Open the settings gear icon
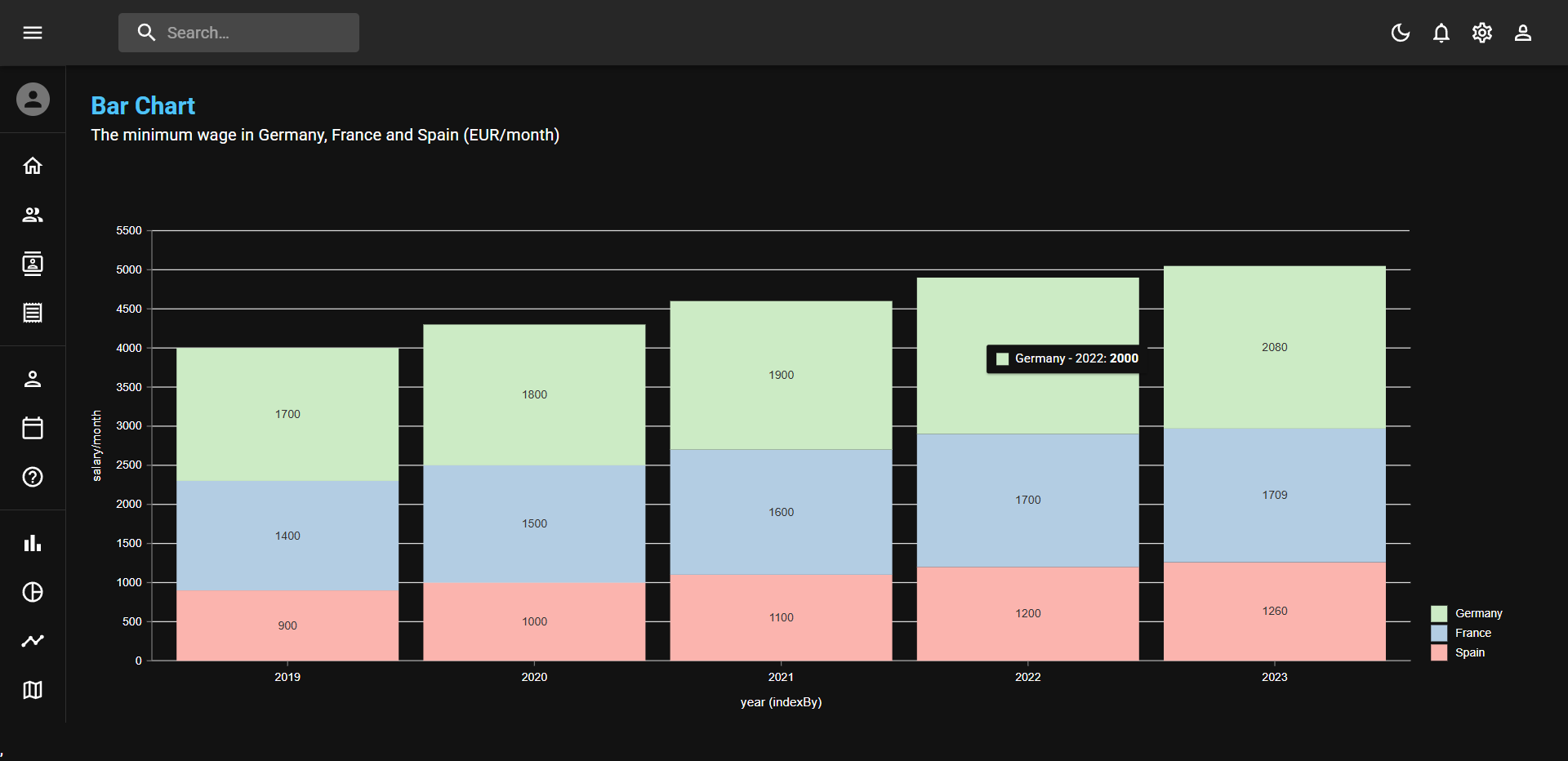Screen dimensions: 1568x761 click(x=1482, y=33)
